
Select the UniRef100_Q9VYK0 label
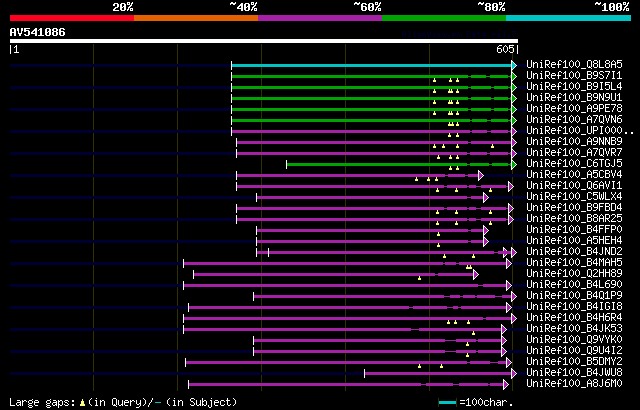coord(574,340)
